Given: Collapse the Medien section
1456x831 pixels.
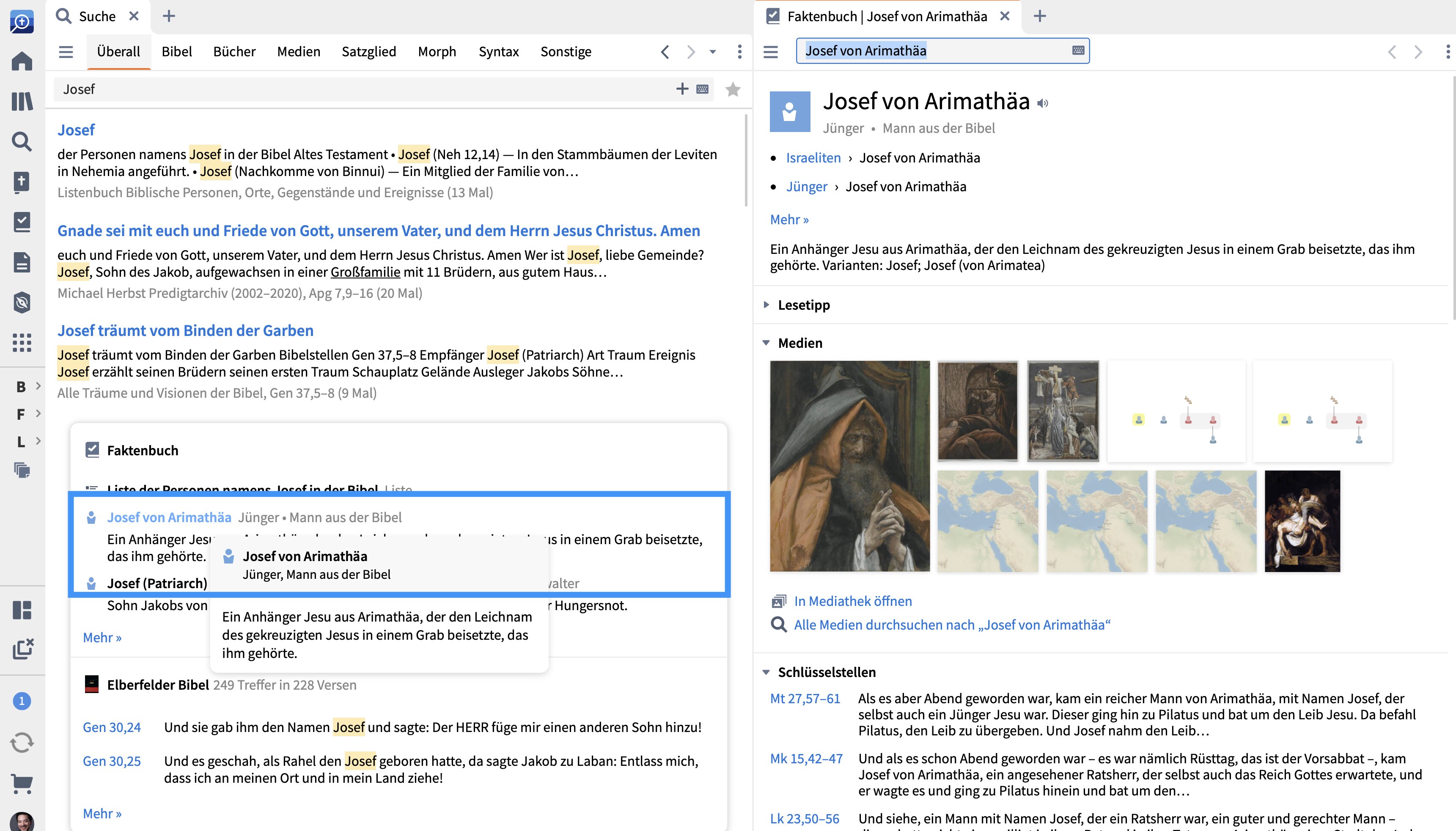Looking at the screenshot, I should (x=766, y=343).
